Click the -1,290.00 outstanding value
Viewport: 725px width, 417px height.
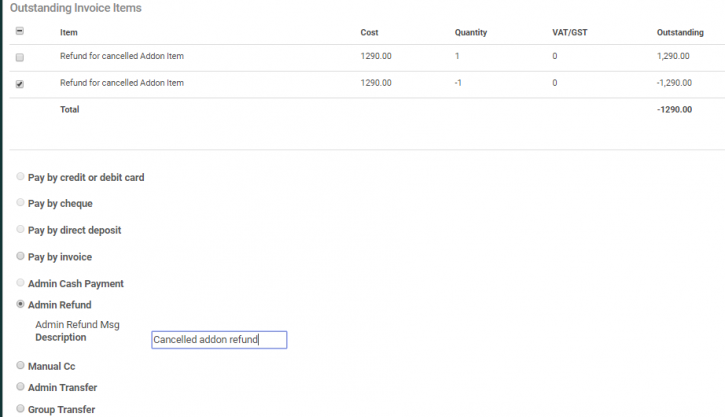[674, 83]
